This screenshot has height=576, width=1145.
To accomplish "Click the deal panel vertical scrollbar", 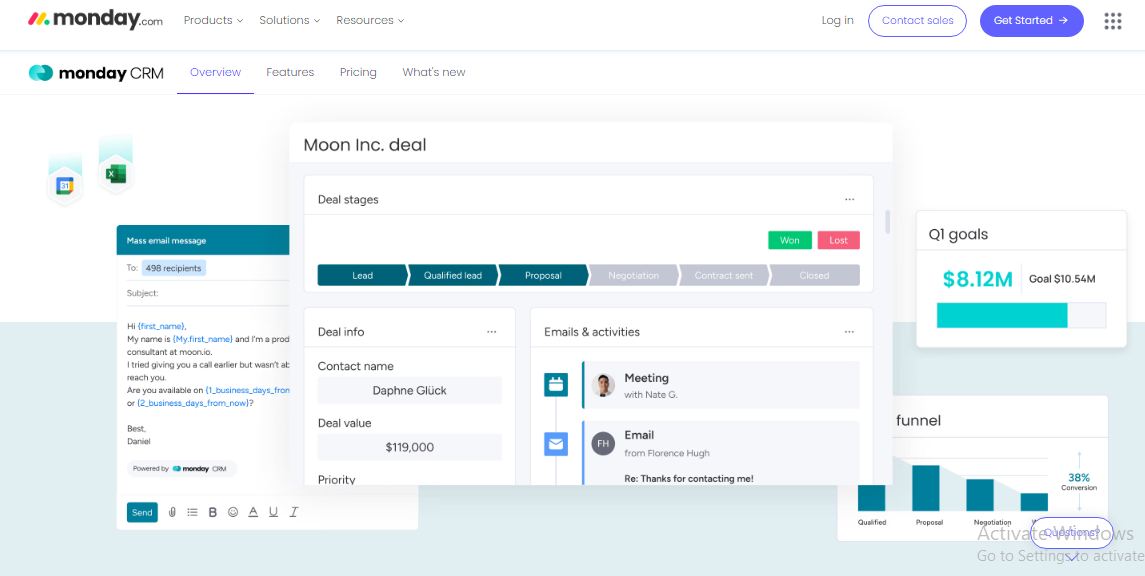I will pyautogui.click(x=888, y=222).
